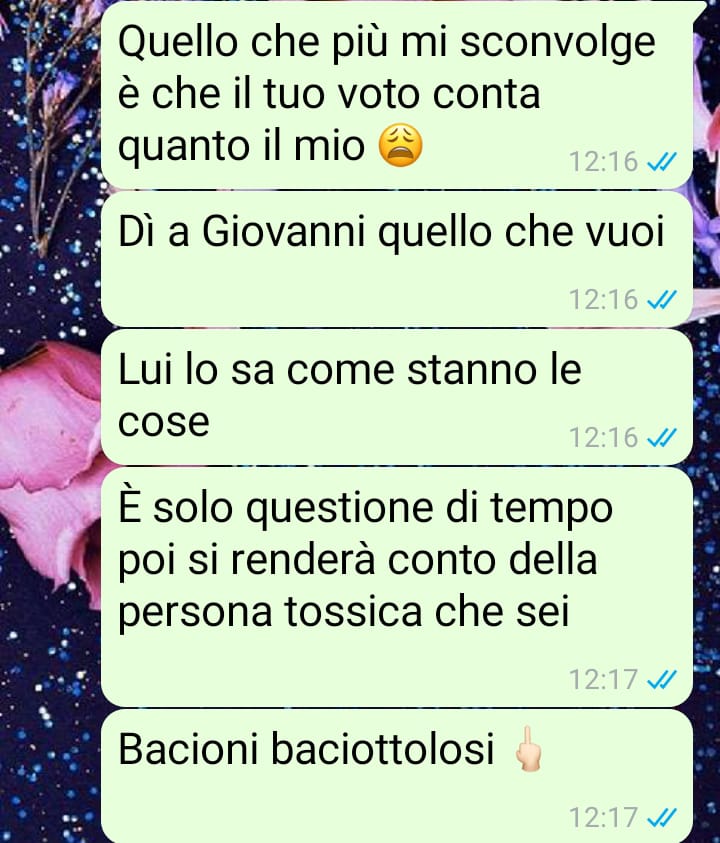Click the middle finger emoji
Screen dimensions: 720x843
click(529, 749)
